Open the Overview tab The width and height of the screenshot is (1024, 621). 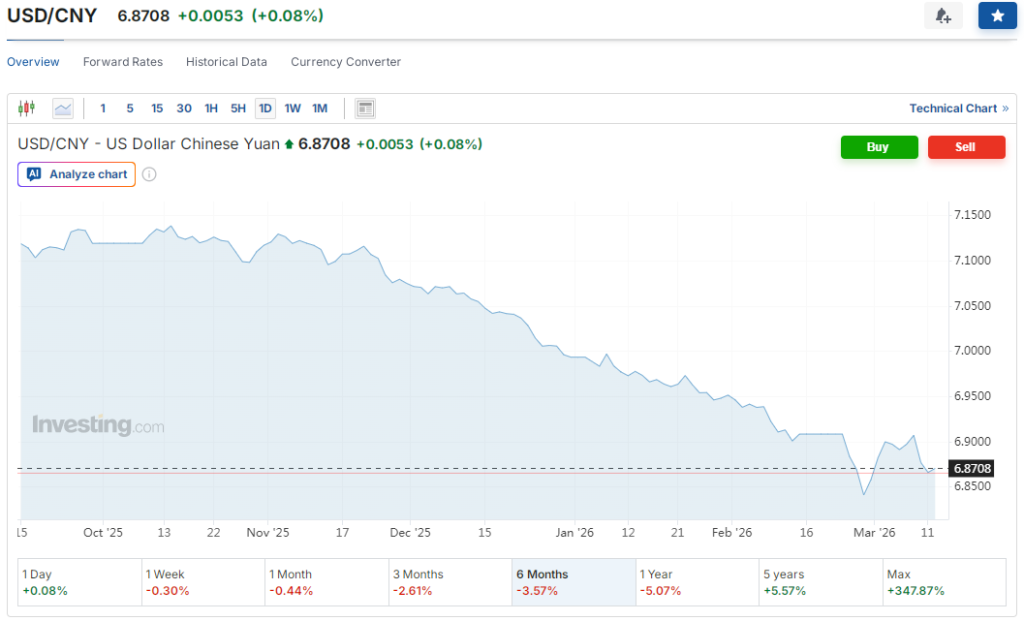tap(33, 62)
